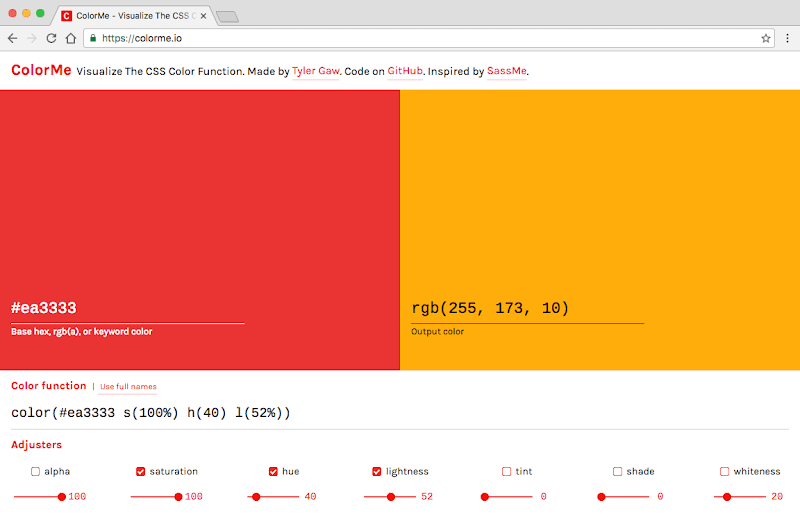Image resolution: width=800 pixels, height=526 pixels.
Task: Enable the alpha adjuster checkbox
Action: [x=35, y=471]
